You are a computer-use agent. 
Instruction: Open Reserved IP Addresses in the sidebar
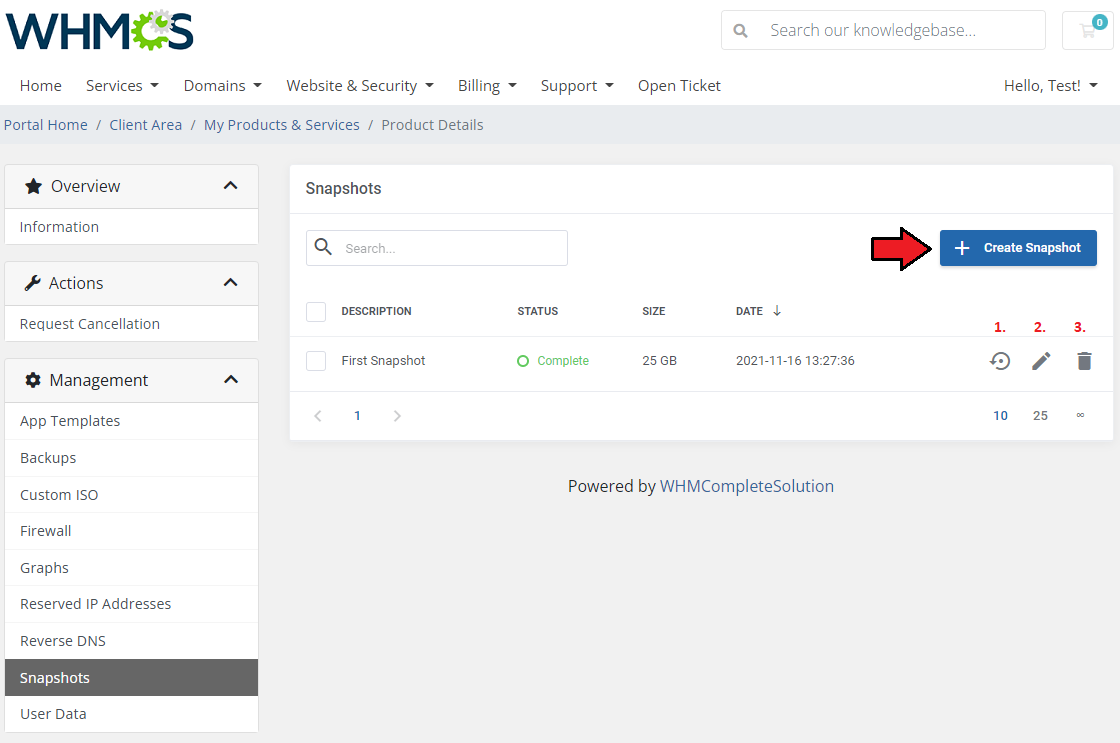click(131, 604)
